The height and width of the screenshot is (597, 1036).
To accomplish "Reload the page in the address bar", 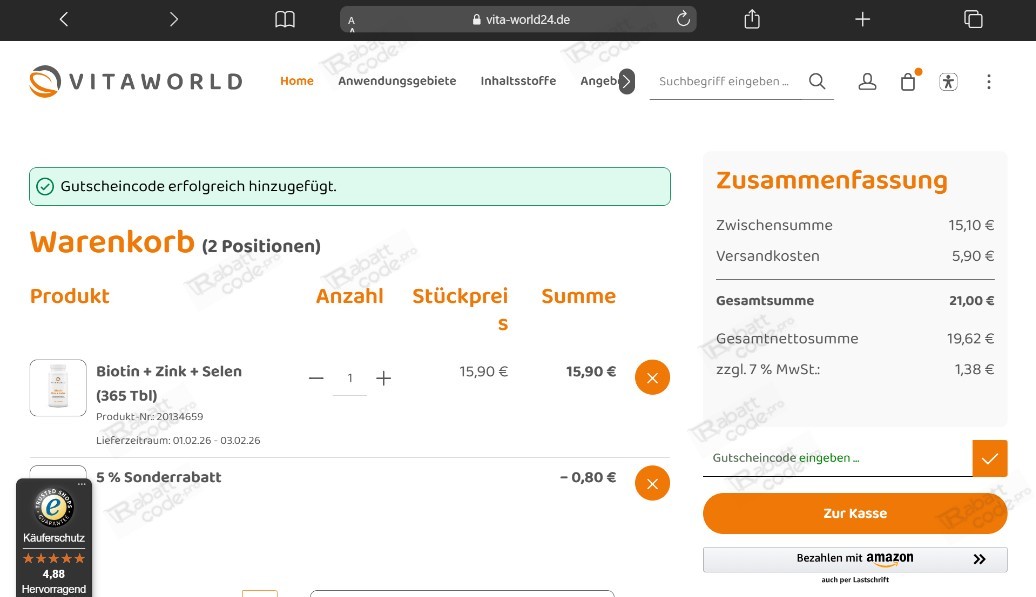I will (x=684, y=20).
